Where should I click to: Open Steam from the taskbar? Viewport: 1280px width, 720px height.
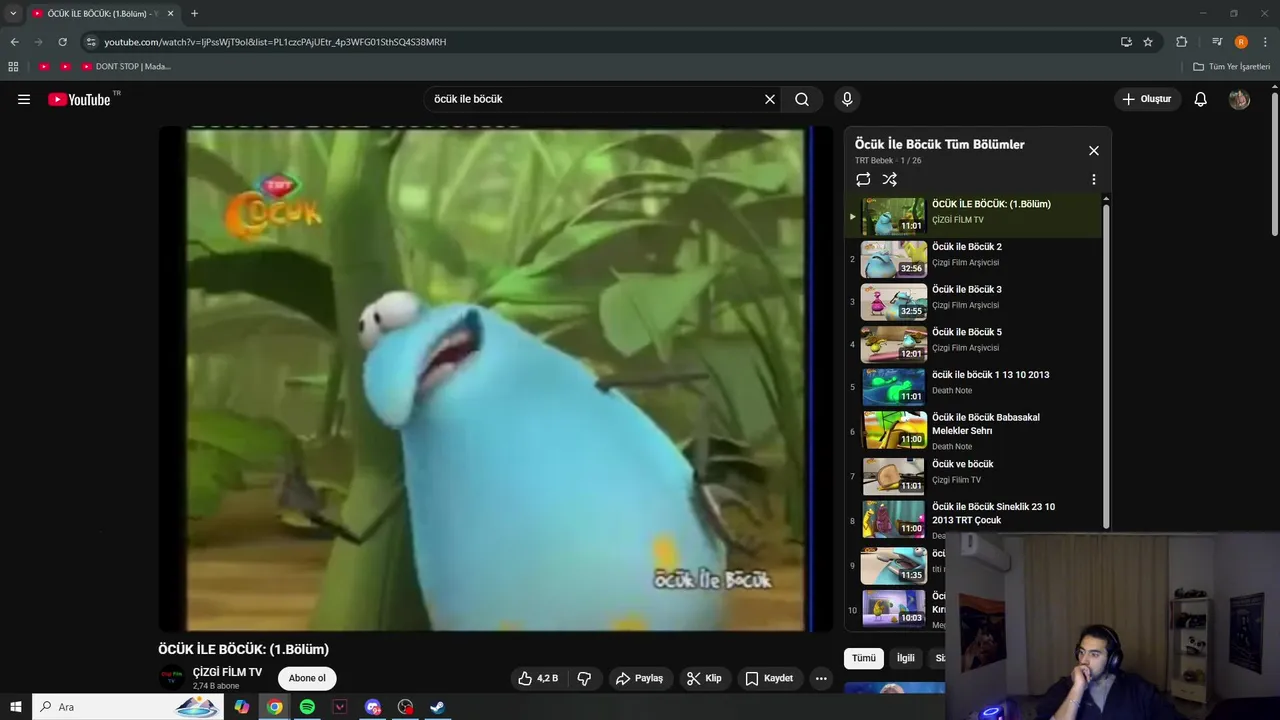(x=437, y=707)
